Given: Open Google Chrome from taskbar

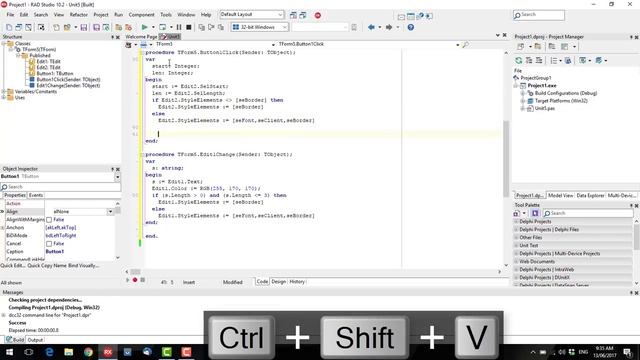Looking at the screenshot, I should [x=88, y=352].
